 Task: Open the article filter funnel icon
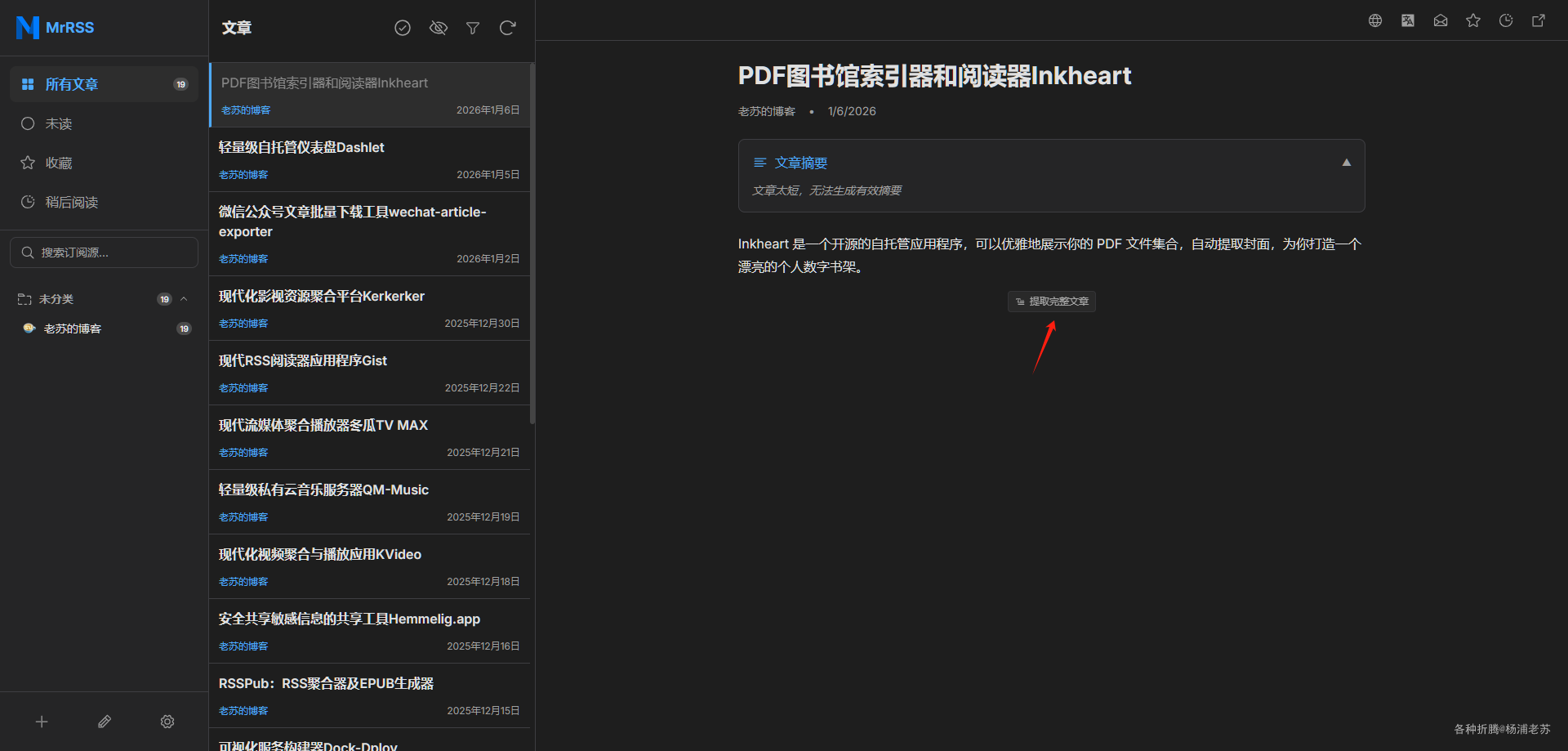(473, 28)
